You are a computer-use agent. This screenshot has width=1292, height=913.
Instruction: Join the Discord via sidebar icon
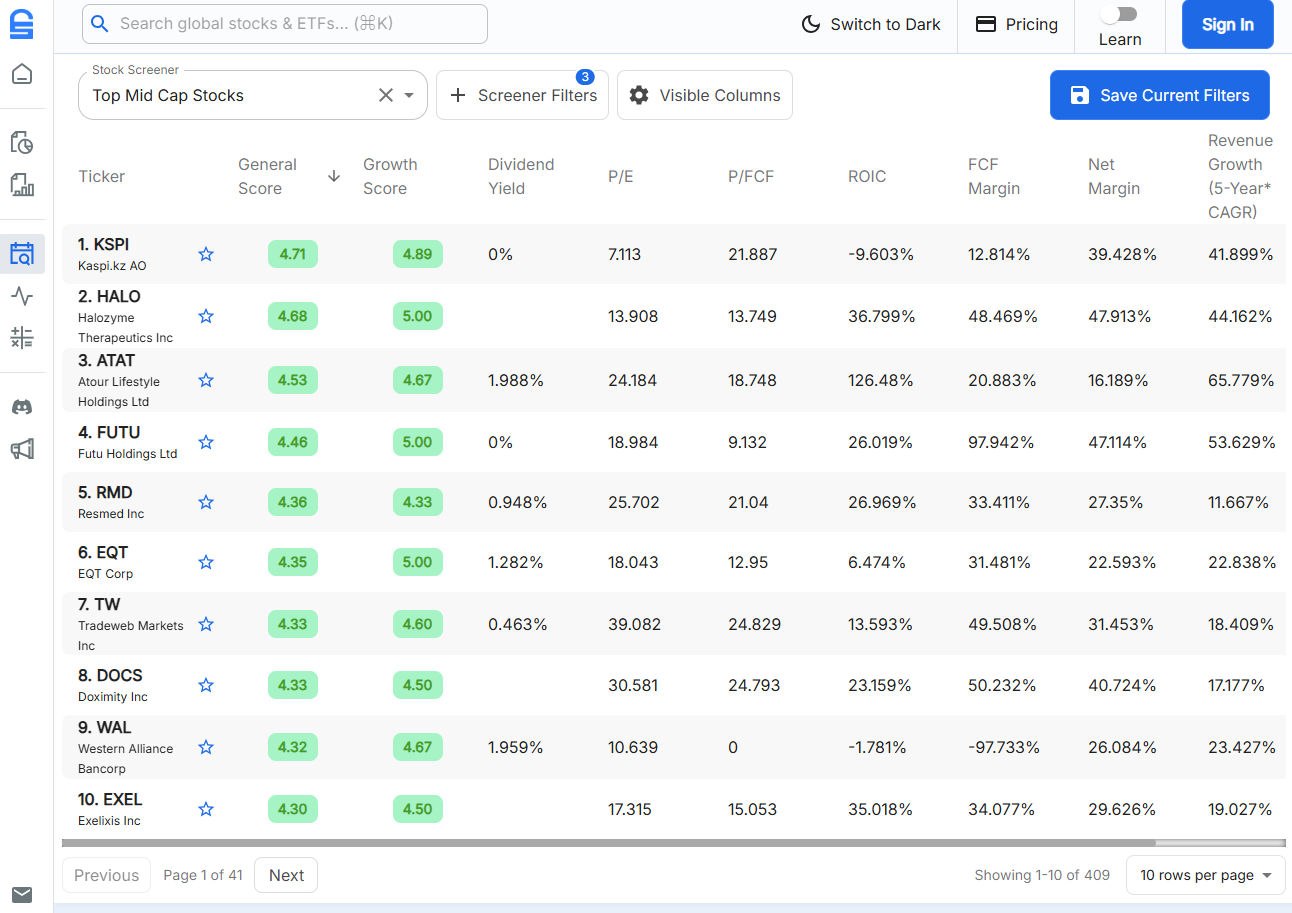click(22, 406)
